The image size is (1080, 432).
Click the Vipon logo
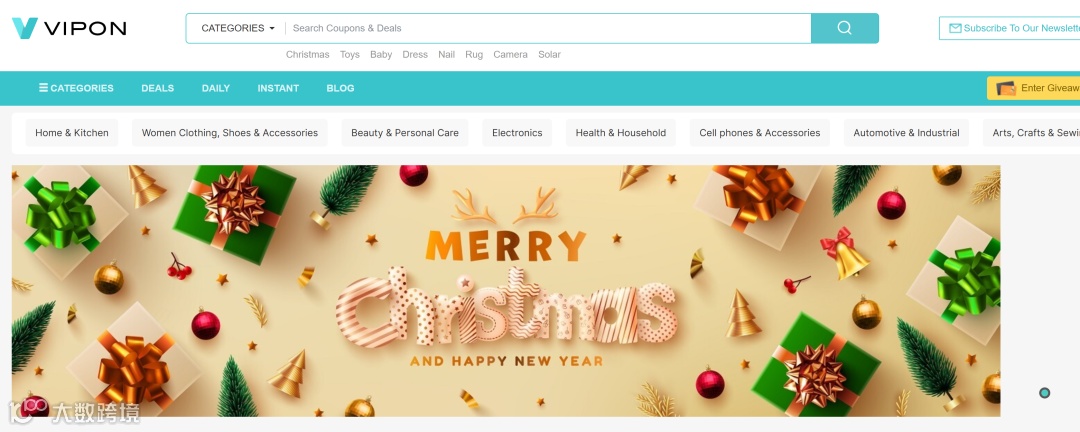pyautogui.click(x=69, y=28)
